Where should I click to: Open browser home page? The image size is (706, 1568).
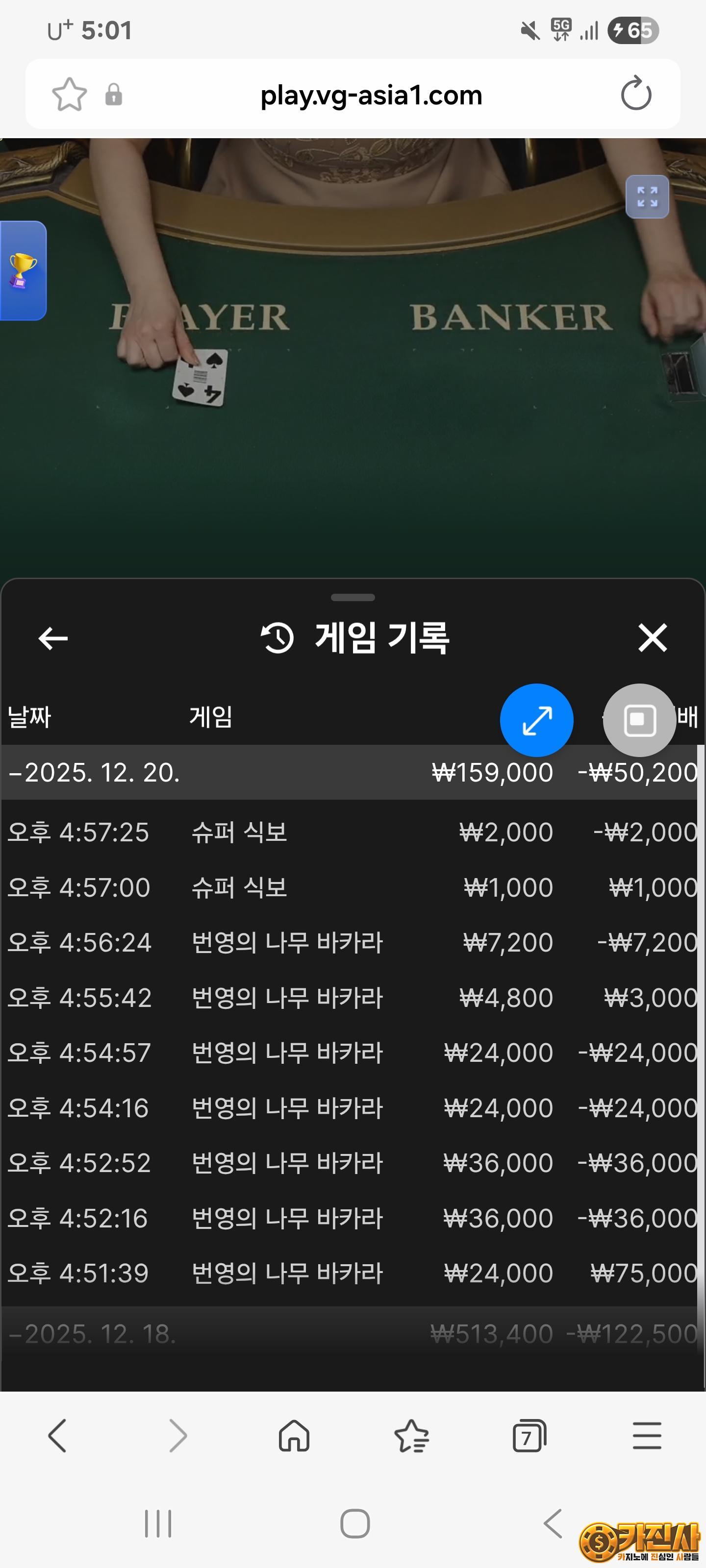click(x=294, y=1437)
